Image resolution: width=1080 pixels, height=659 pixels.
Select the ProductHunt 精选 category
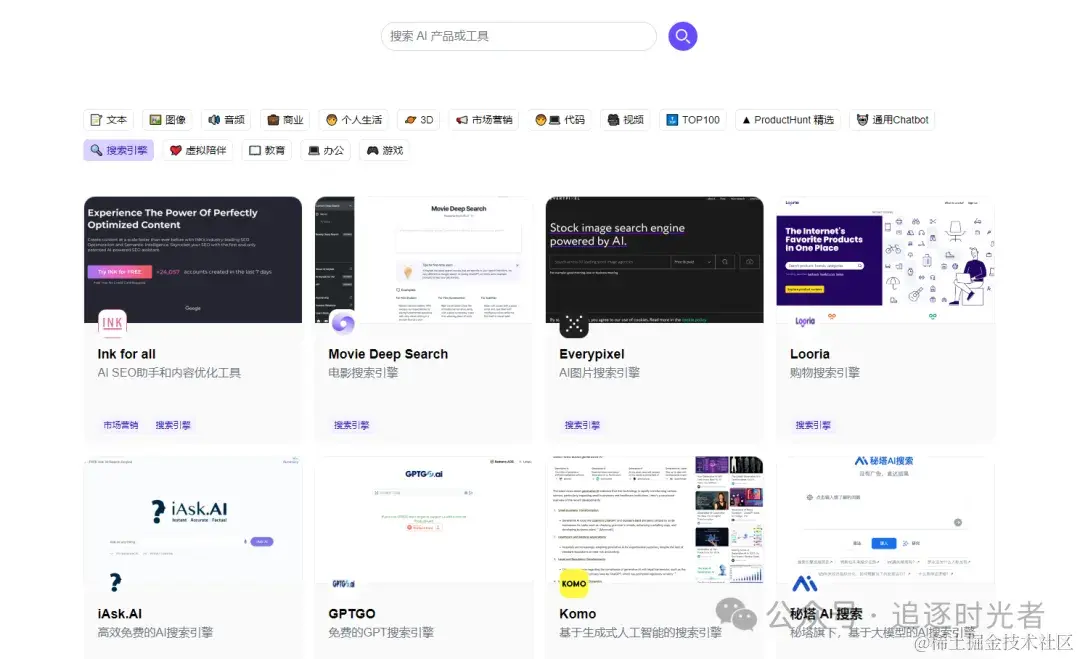pos(787,119)
